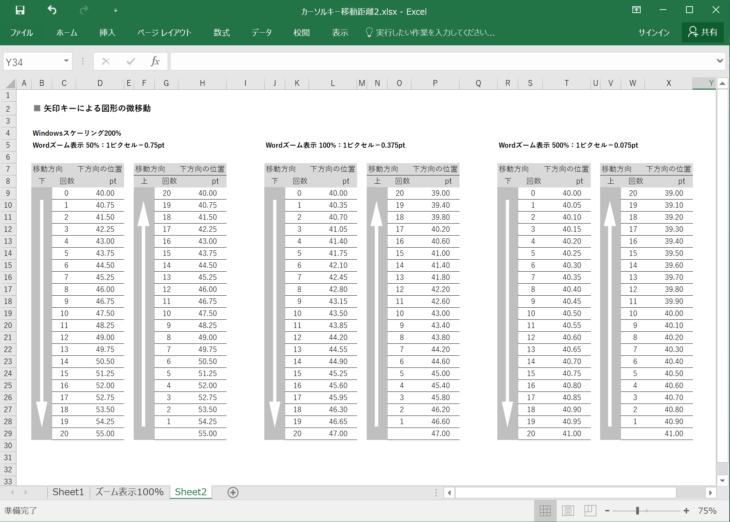Open the 数式 ribbon tab

(221, 32)
